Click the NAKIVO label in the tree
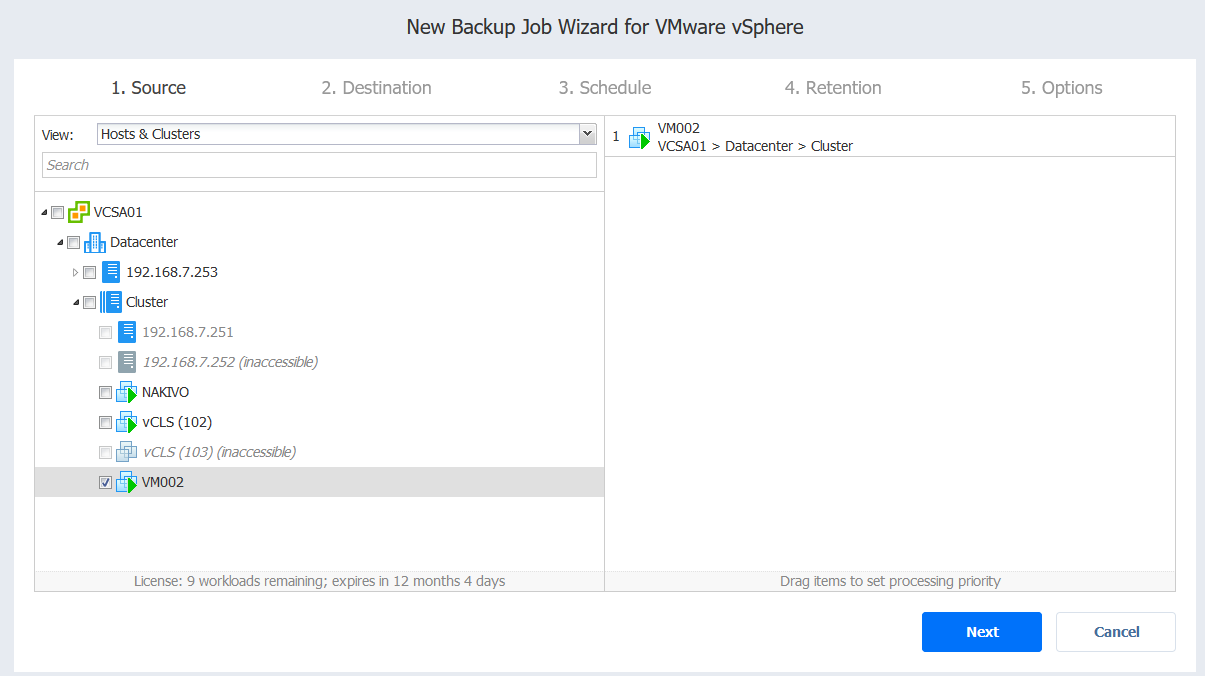1205x676 pixels. (166, 392)
